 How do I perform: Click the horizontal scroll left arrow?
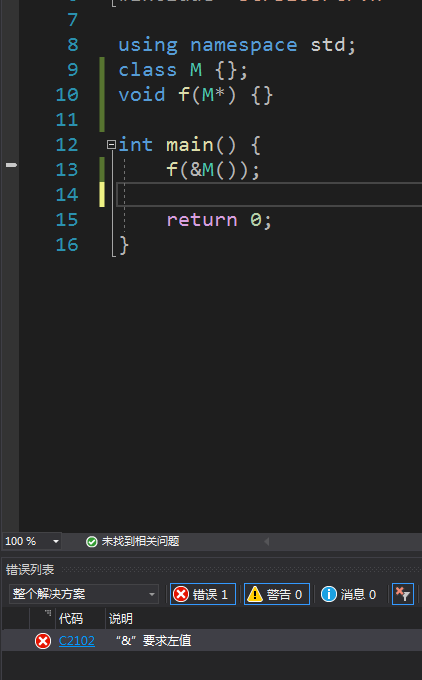click(267, 542)
